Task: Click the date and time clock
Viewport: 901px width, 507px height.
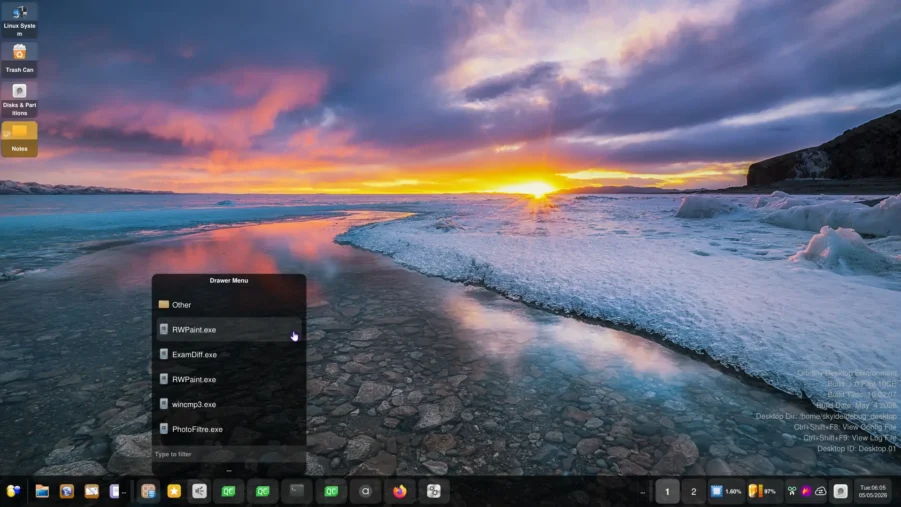Action: [x=873, y=491]
